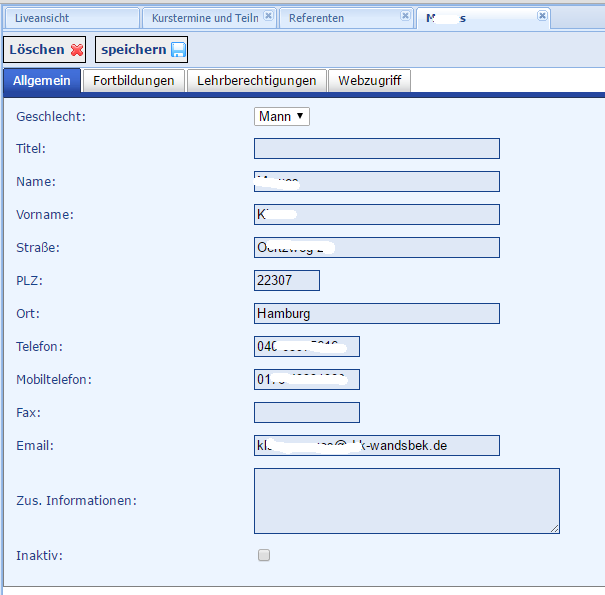The image size is (605, 595).
Task: Switch to the Liveansicht tab
Action: (70, 18)
